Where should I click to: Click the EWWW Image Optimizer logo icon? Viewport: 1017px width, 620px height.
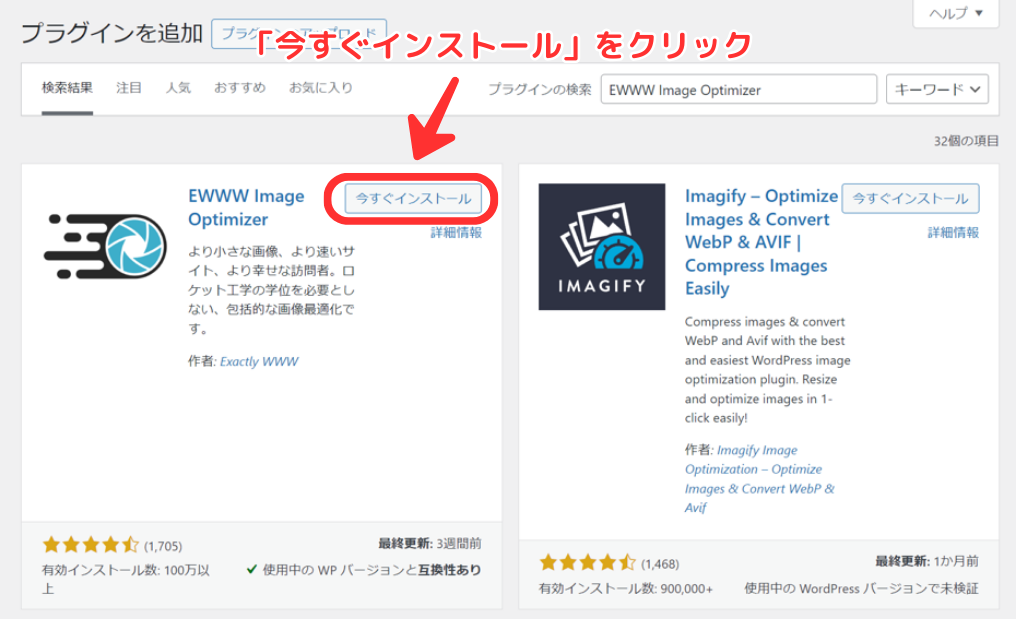click(x=105, y=246)
